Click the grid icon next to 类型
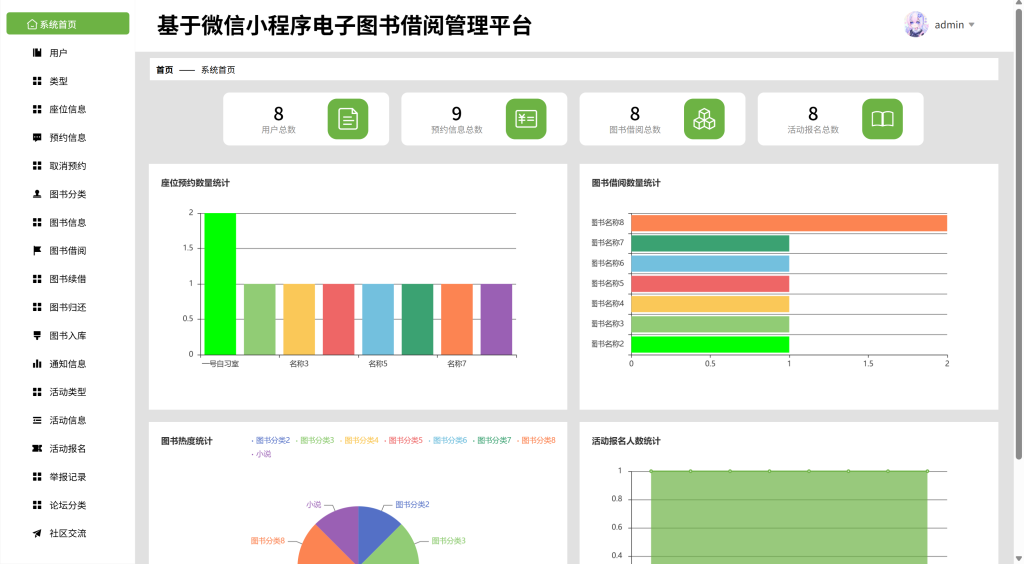1024x564 pixels. 37,81
